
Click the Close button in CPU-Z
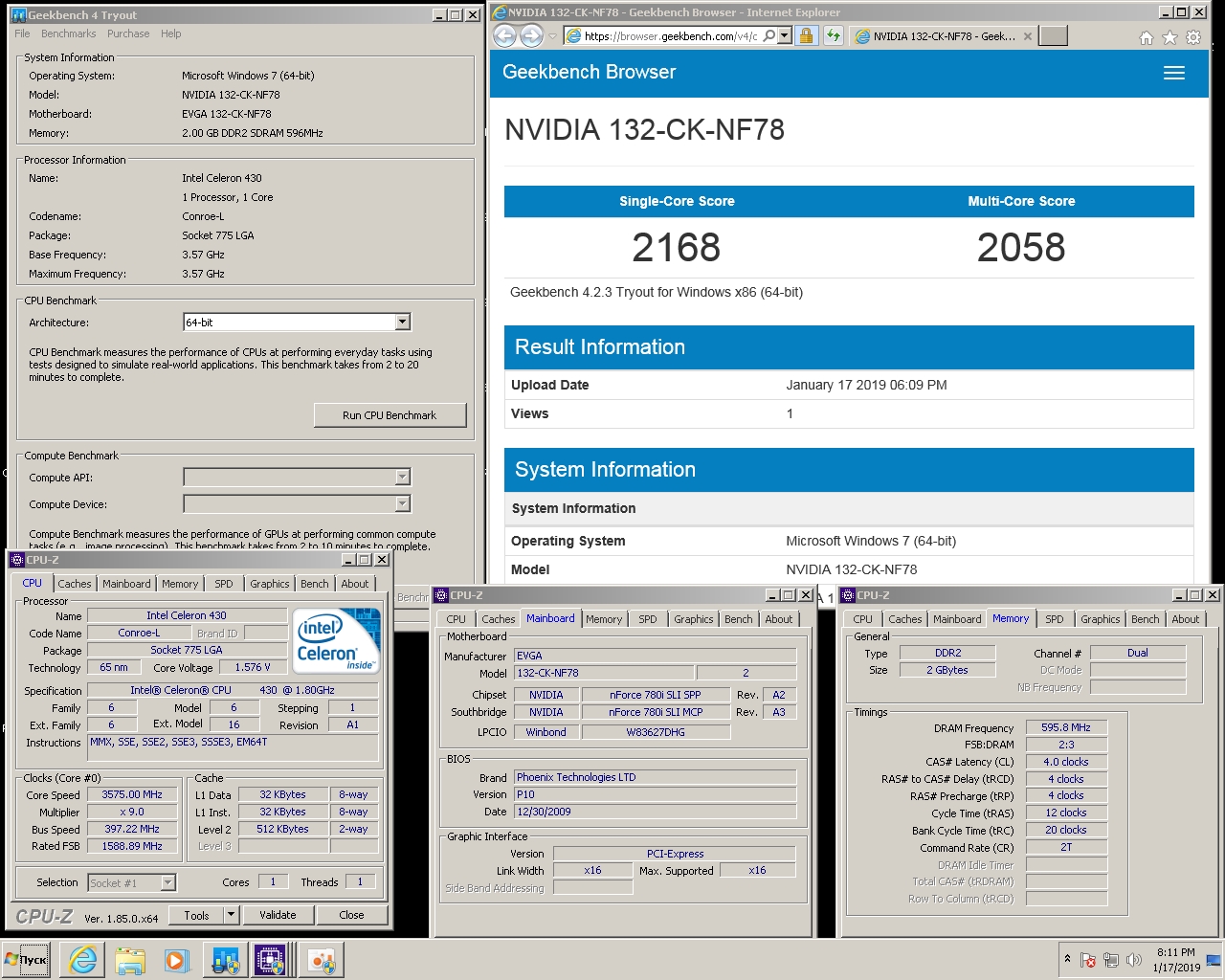(x=351, y=915)
